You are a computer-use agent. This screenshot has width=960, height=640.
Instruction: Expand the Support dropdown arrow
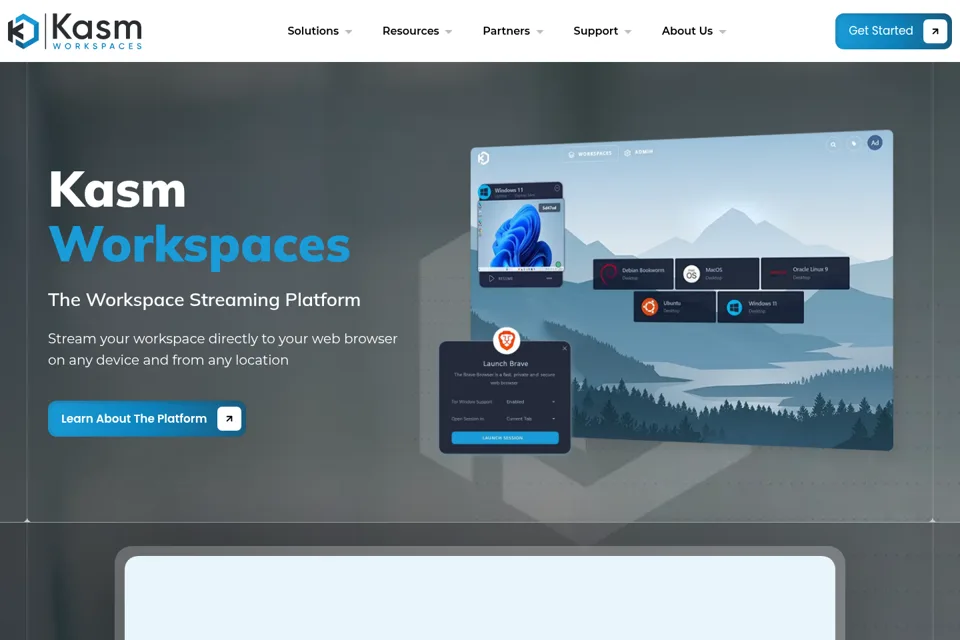[628, 32]
